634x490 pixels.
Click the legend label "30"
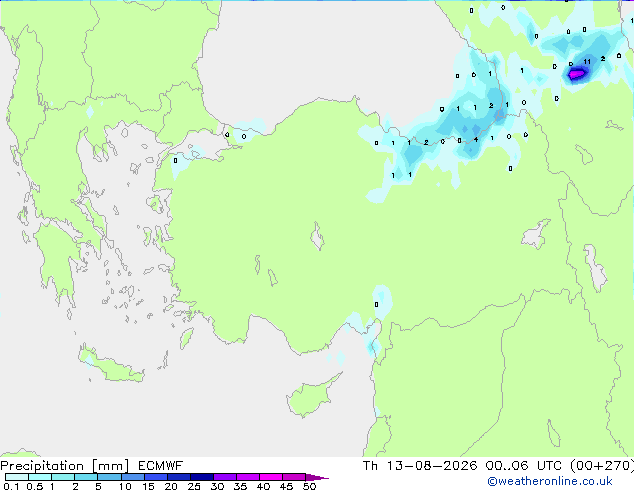click(x=217, y=486)
